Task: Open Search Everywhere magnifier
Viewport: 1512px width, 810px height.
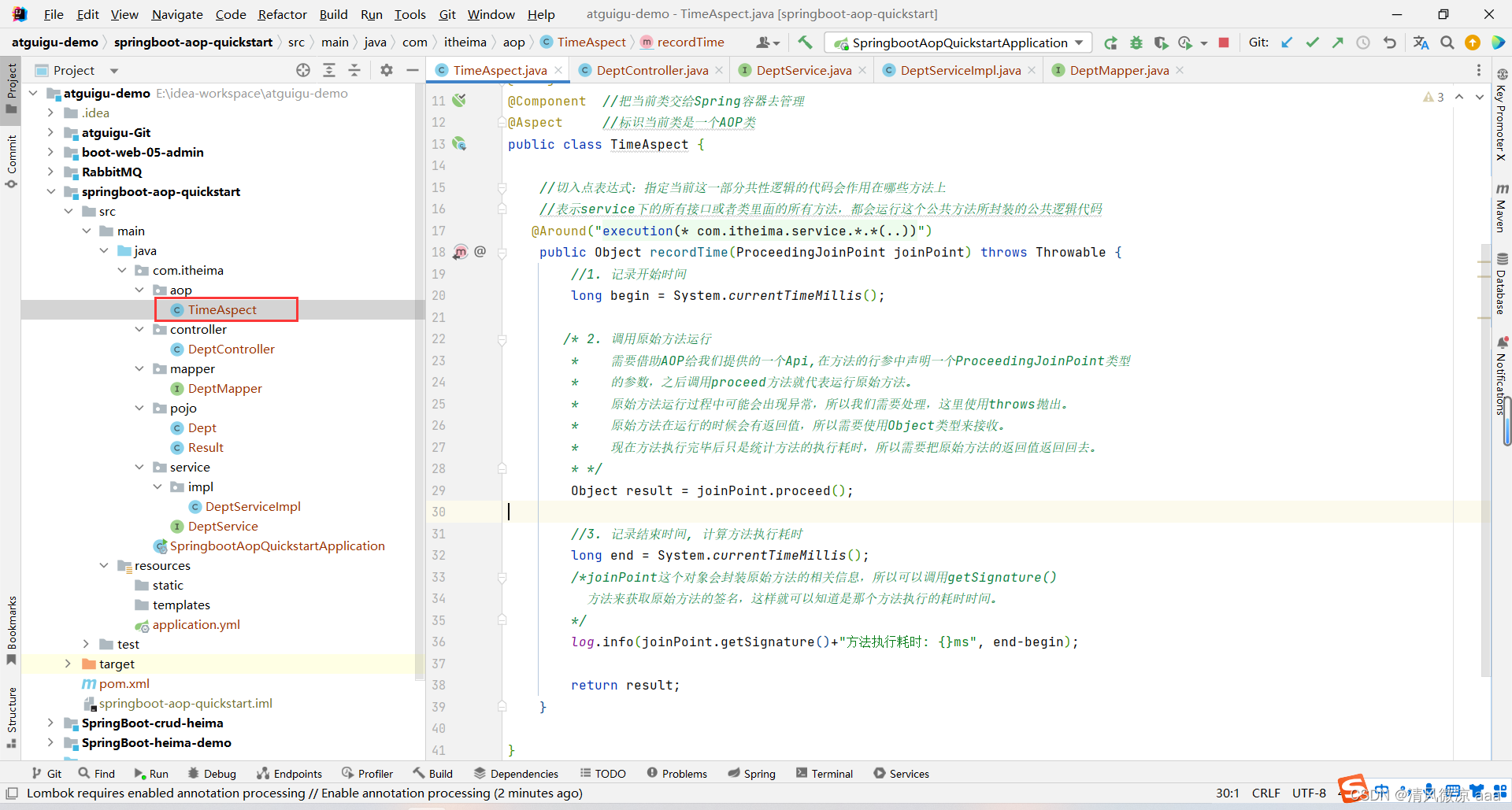Action: coord(1447,43)
